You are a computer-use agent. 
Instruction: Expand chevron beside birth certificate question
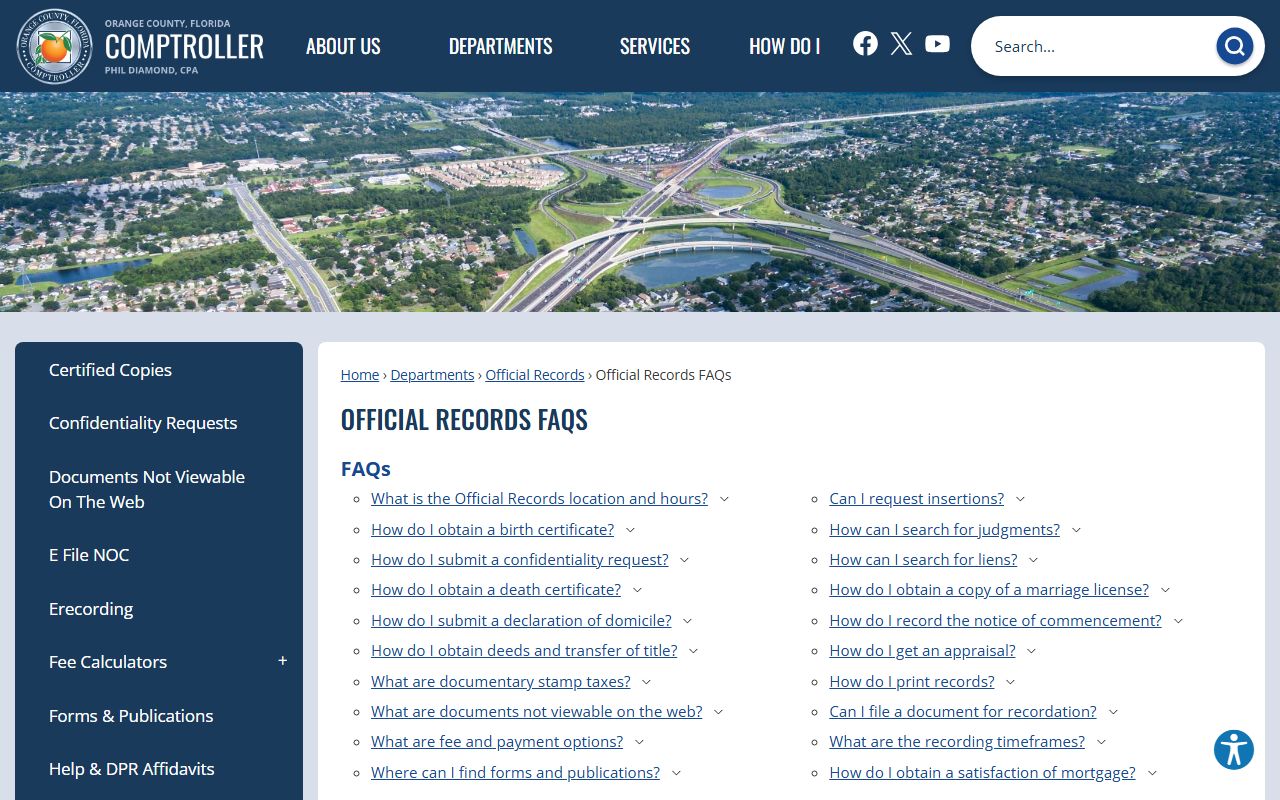(630, 530)
